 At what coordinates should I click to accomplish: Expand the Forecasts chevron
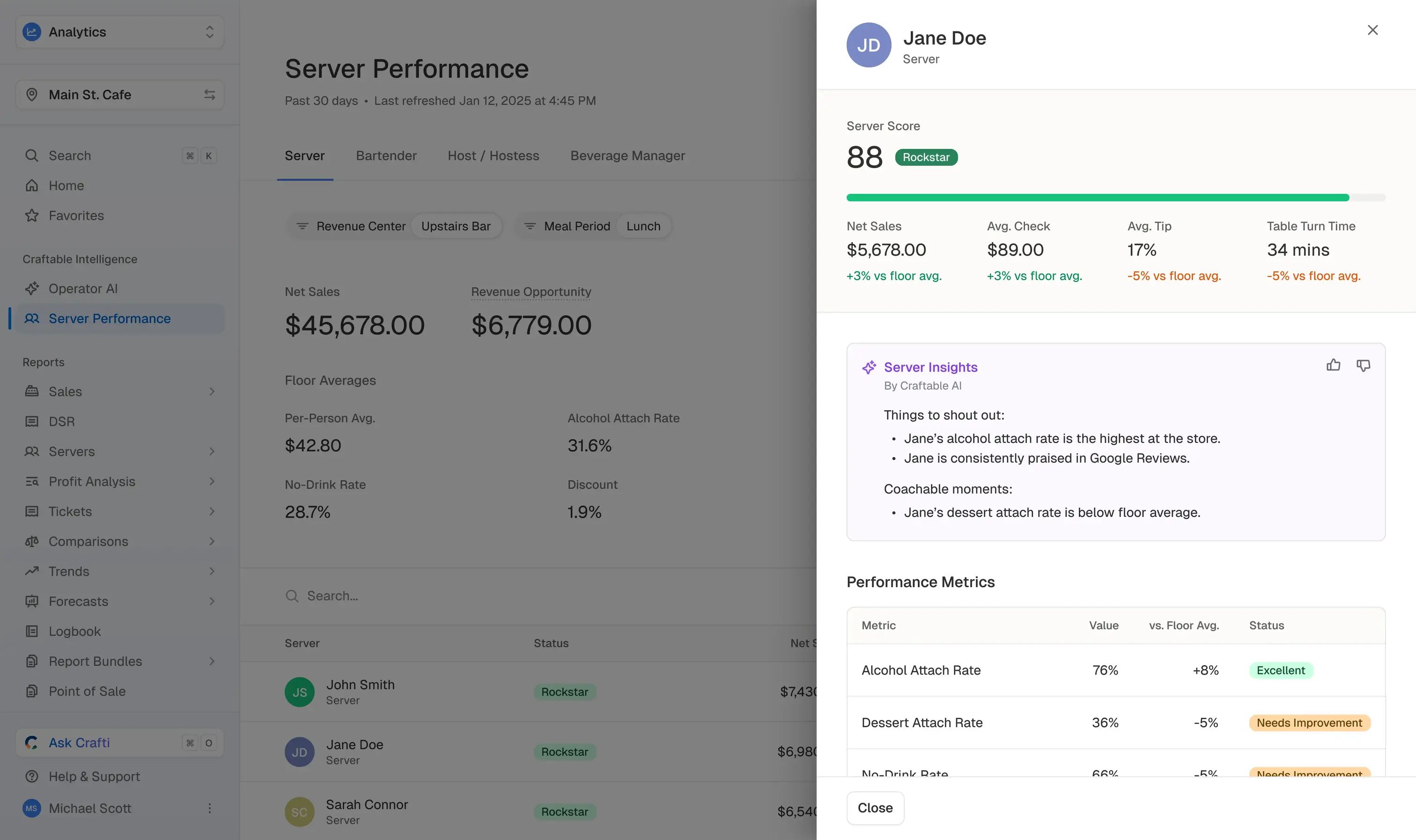click(212, 601)
